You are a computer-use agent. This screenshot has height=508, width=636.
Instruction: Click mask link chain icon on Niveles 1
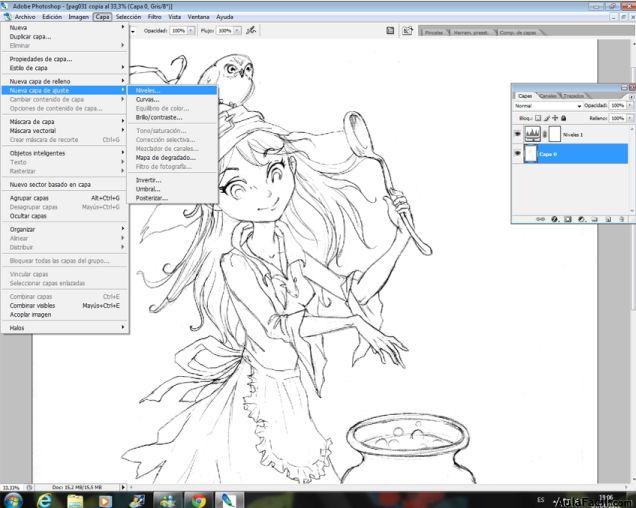(x=545, y=134)
